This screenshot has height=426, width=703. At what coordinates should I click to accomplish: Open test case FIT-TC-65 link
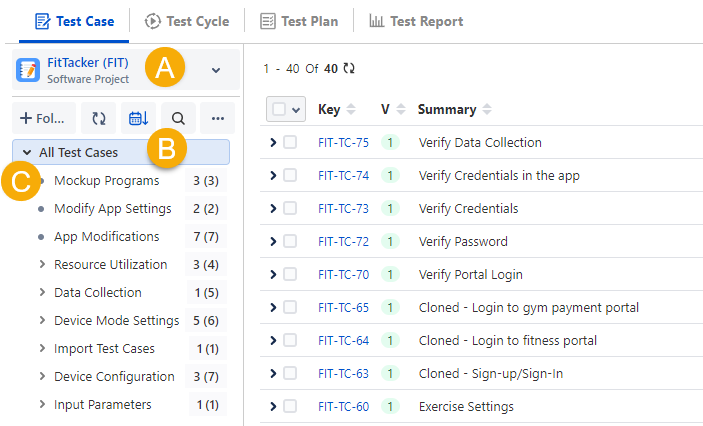coord(343,308)
